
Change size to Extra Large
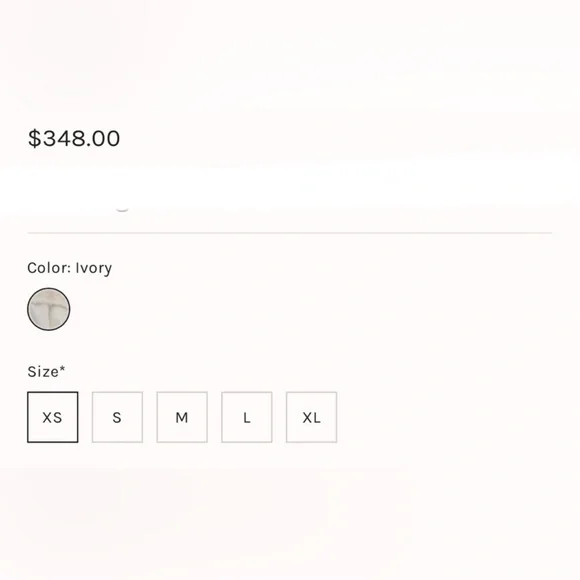[x=311, y=417]
